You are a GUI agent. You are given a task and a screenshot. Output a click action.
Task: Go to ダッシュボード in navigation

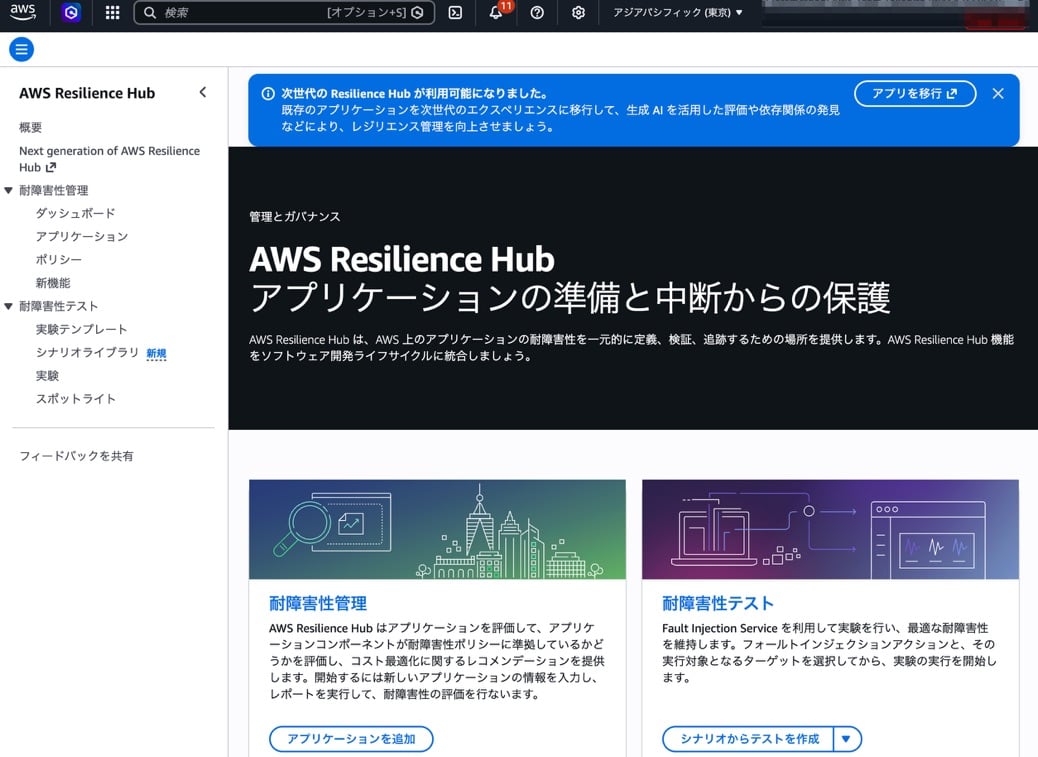click(x=75, y=213)
